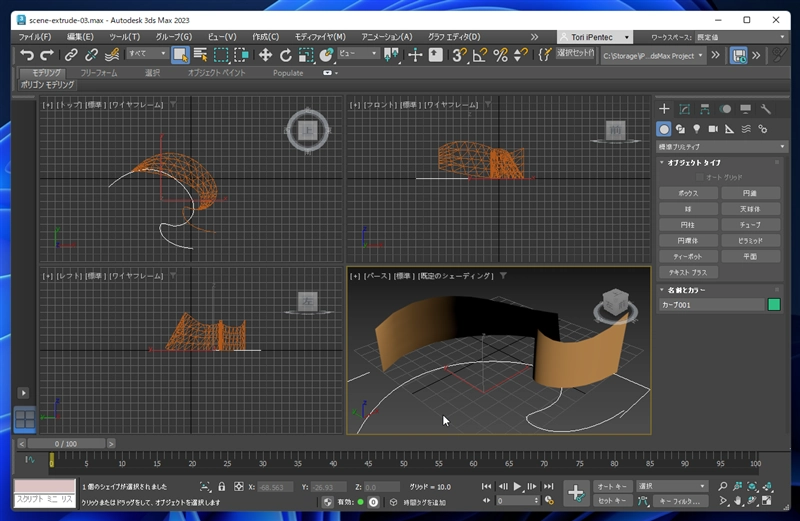This screenshot has height=521, width=800.
Task: Open the Modify panel tab icon
Action: [x=685, y=109]
